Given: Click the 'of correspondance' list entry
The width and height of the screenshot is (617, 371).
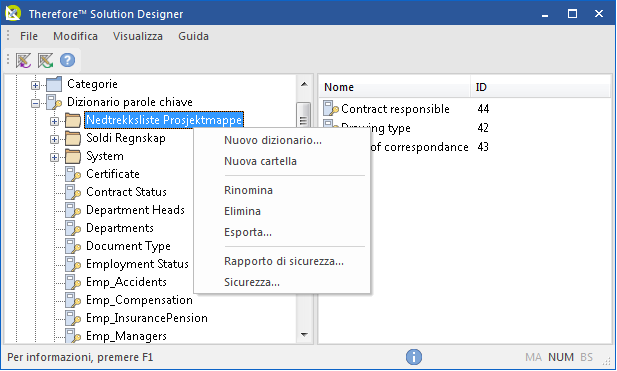Looking at the screenshot, I should tap(419, 147).
